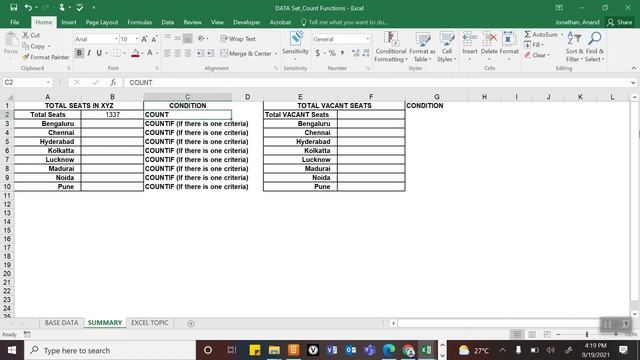Screen dimensions: 640x360
Task: Switch to the EXCEL TOPIC sheet
Action: coord(149,322)
